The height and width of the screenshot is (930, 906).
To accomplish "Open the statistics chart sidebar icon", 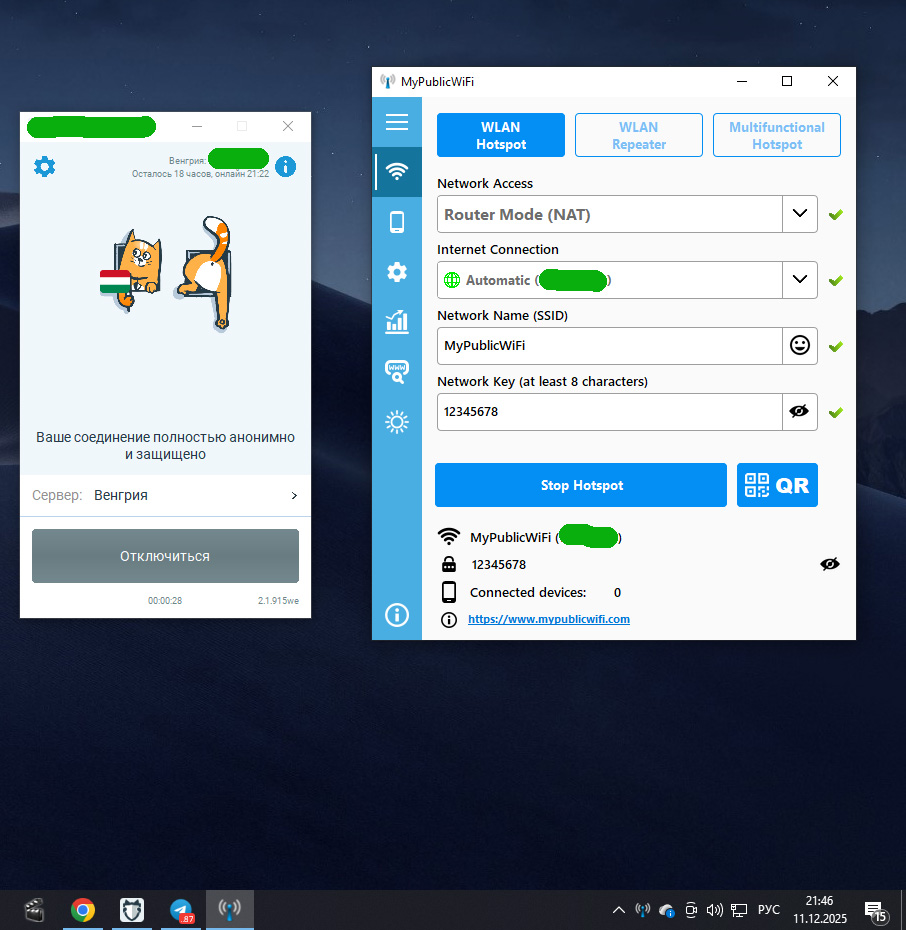I will tap(397, 322).
